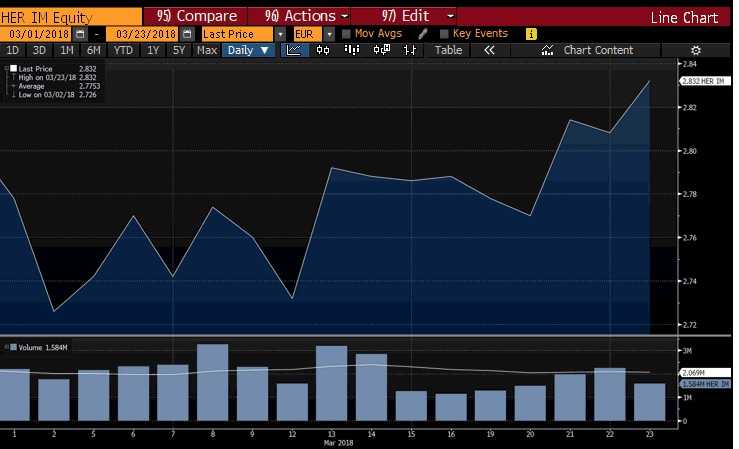
Task: Enable the Mov Avgs checkbox
Action: click(x=346, y=34)
